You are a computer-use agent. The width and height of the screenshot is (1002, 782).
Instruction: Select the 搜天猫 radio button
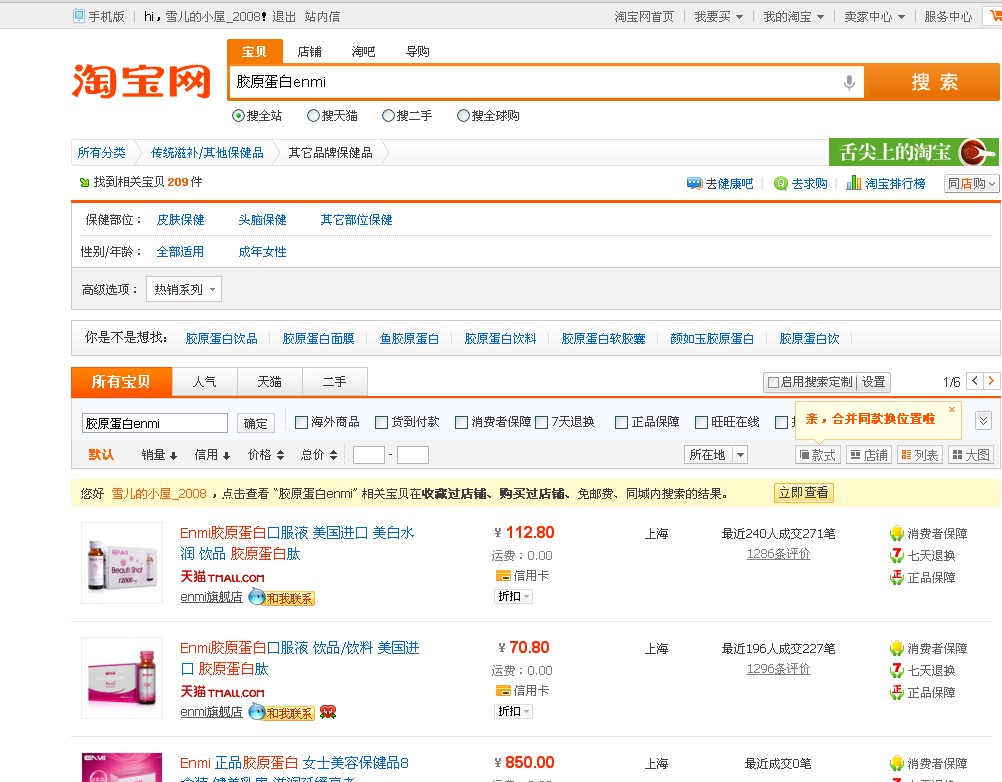point(314,115)
